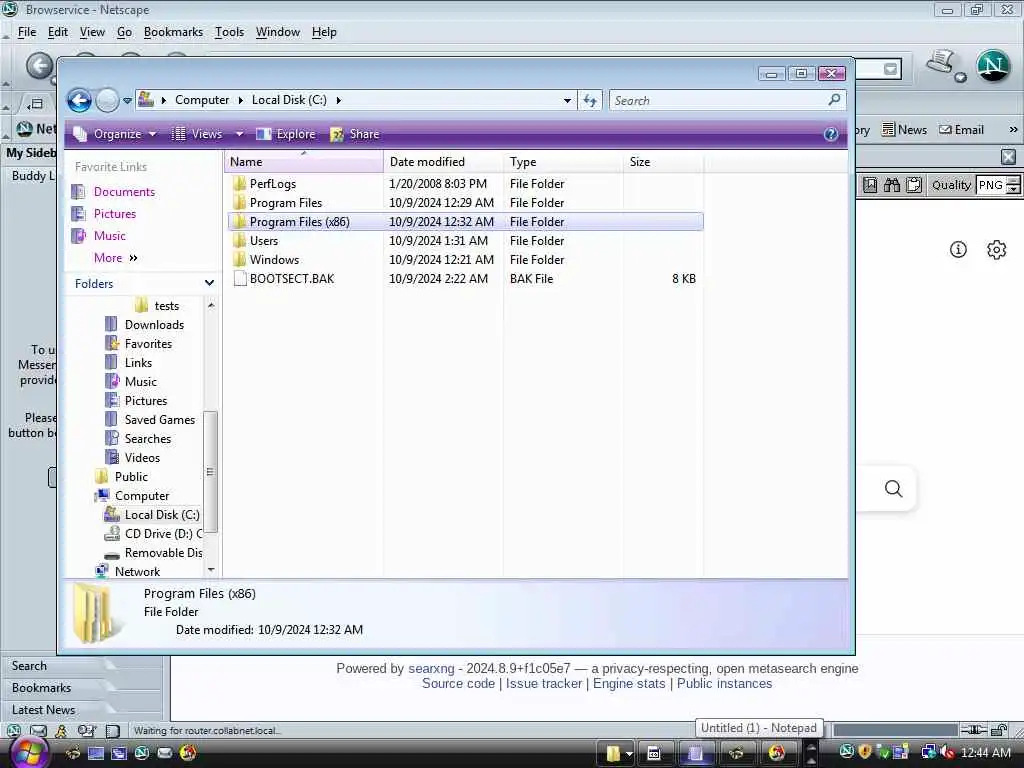Select the Users folder
This screenshot has width=1024, height=768.
tap(263, 241)
